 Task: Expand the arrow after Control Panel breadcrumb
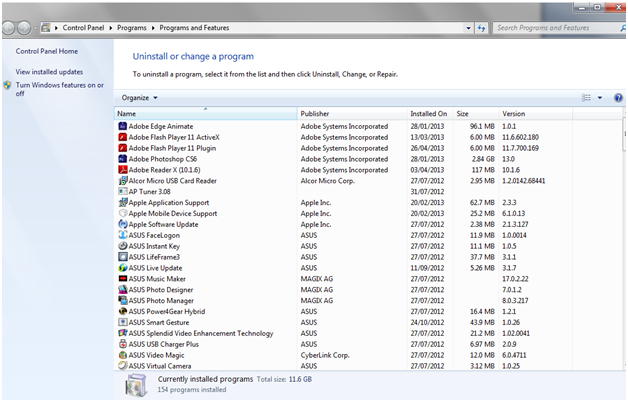tap(111, 28)
